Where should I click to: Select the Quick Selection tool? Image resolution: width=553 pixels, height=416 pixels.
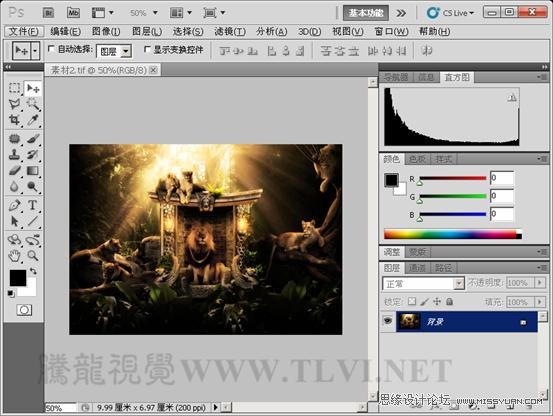click(x=33, y=104)
